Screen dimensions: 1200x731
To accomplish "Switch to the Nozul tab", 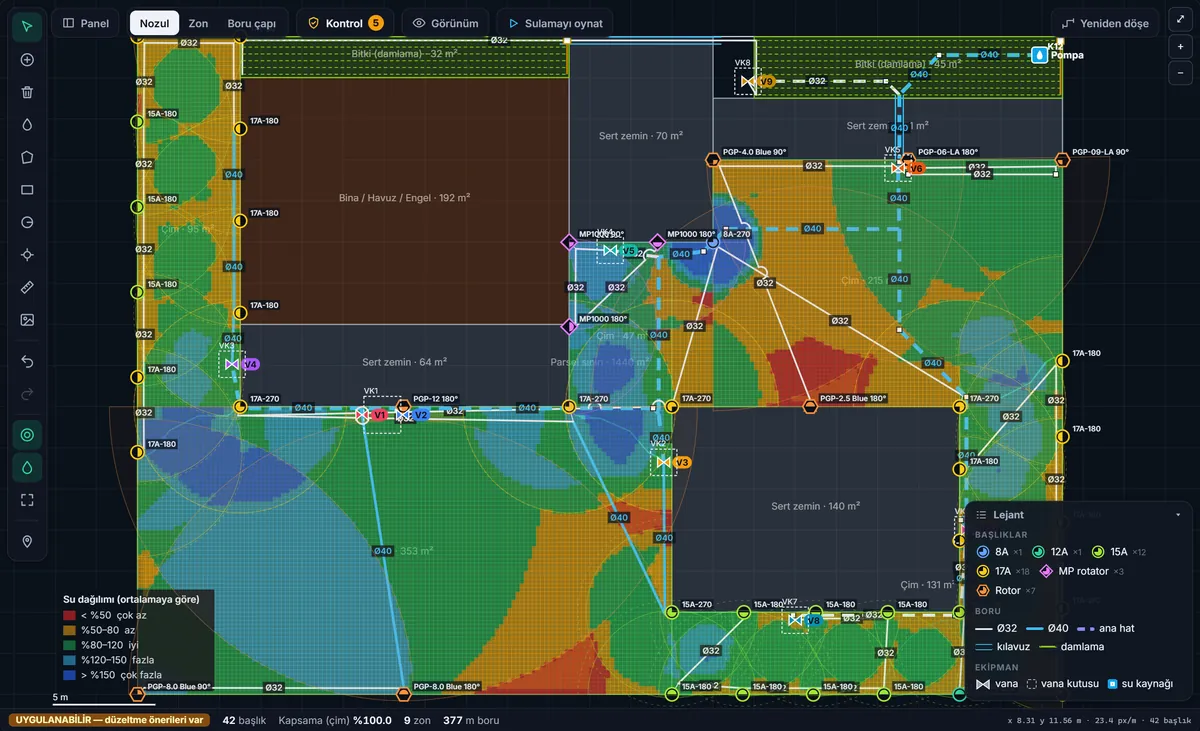I will coord(154,23).
